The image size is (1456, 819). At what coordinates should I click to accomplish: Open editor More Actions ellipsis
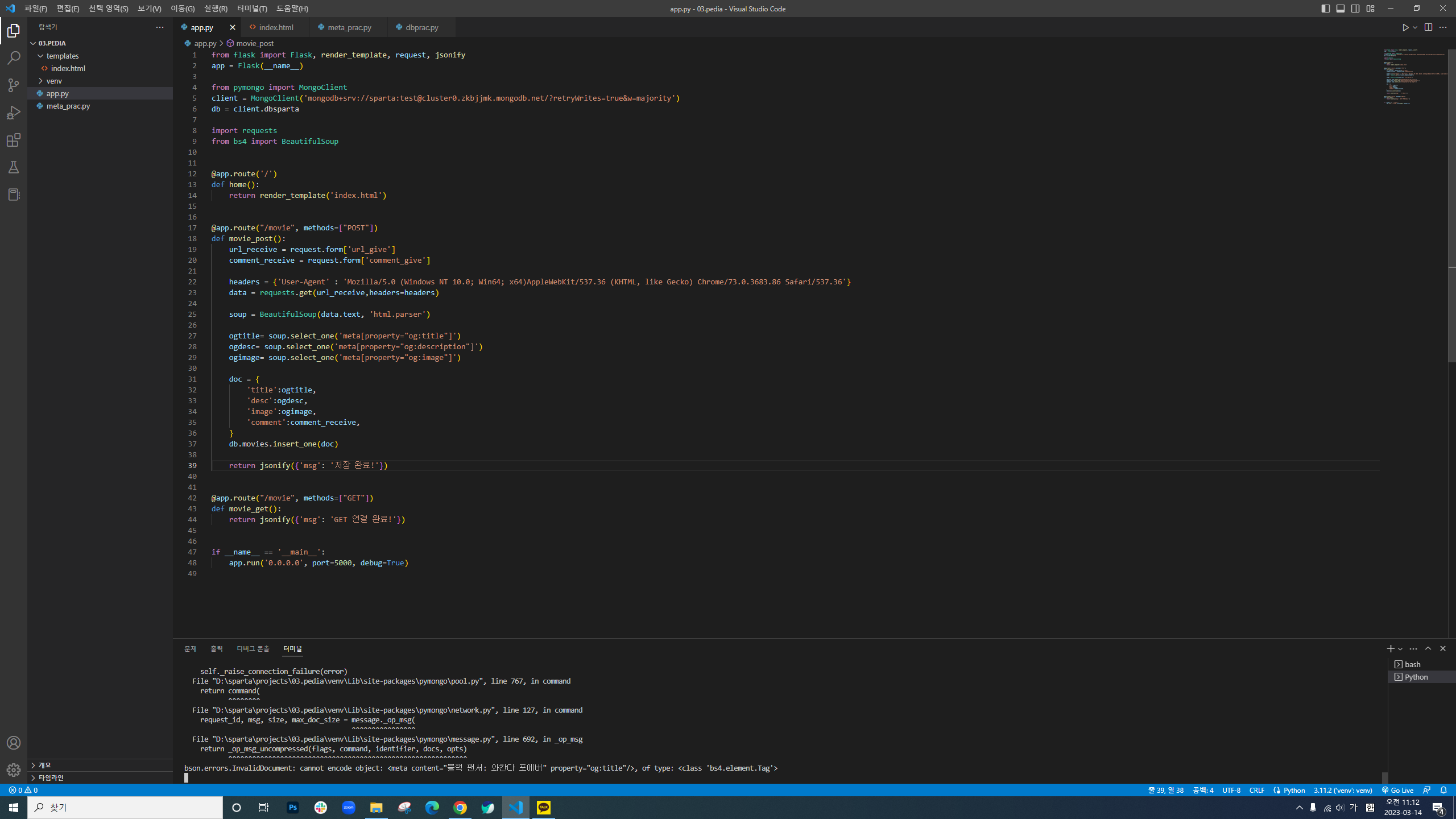pos(1443,27)
